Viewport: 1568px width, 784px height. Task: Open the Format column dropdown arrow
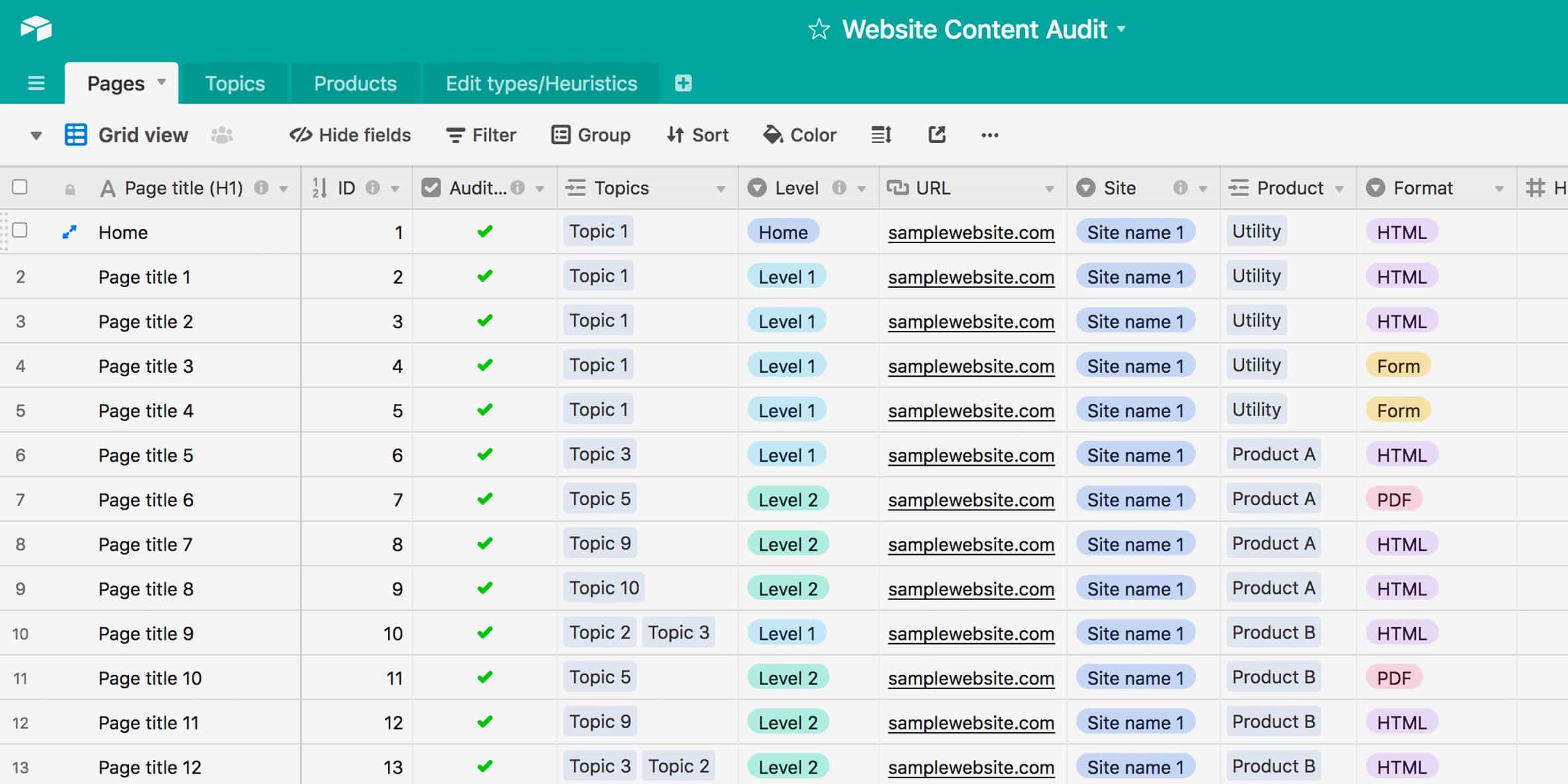pos(1499,189)
